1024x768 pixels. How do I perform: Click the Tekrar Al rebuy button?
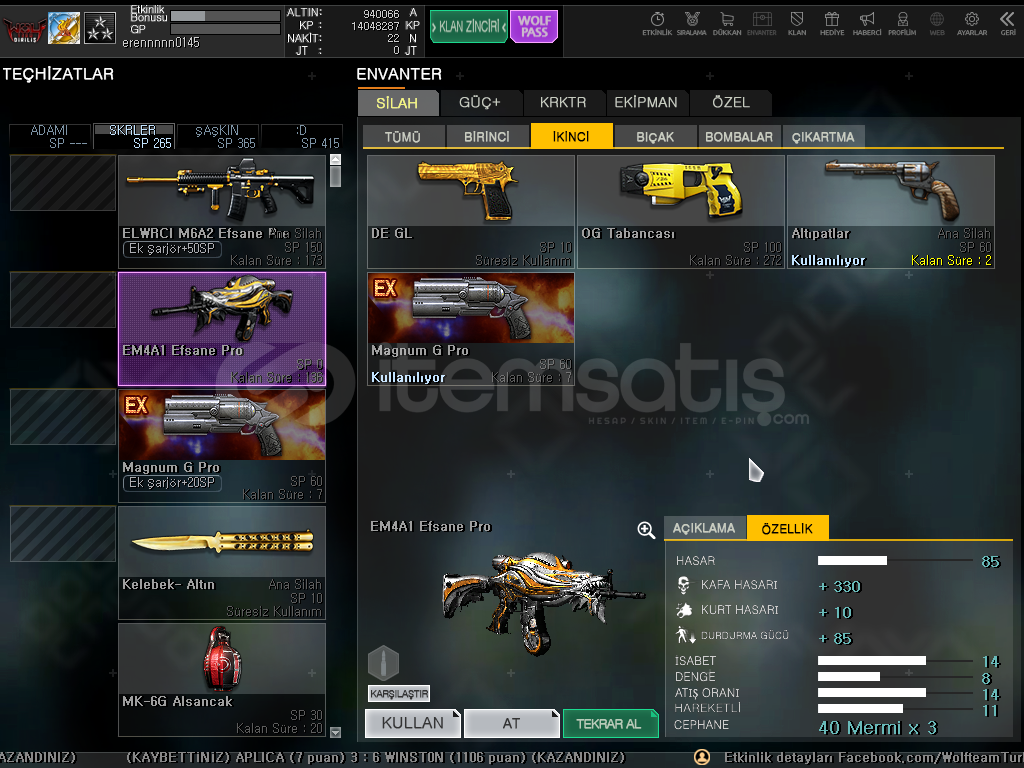[610, 723]
